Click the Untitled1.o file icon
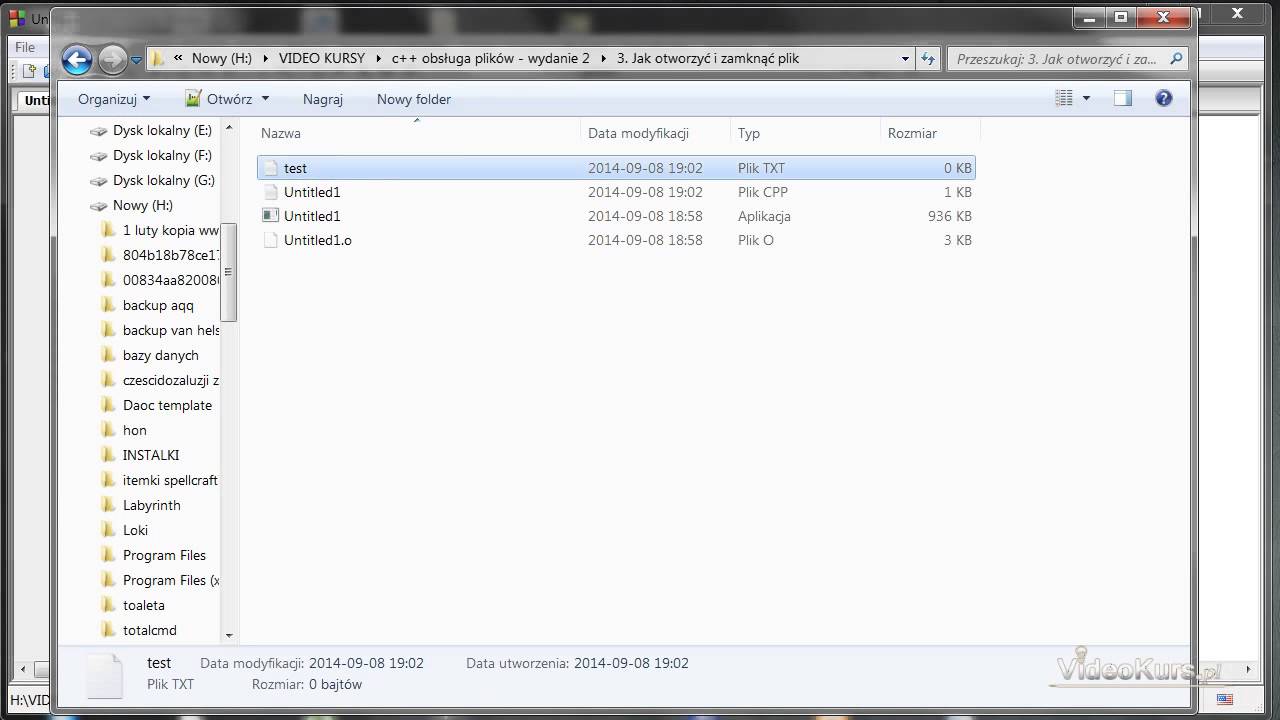Image resolution: width=1280 pixels, height=720 pixels. pos(270,240)
